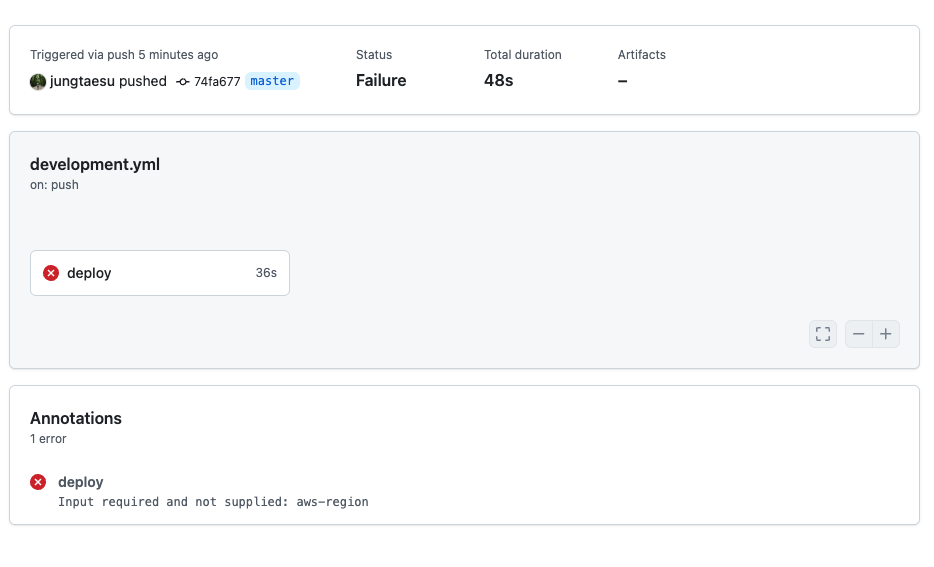Zoom out the workflow graph
Image resolution: width=934 pixels, height=567 pixels.
click(x=858, y=334)
